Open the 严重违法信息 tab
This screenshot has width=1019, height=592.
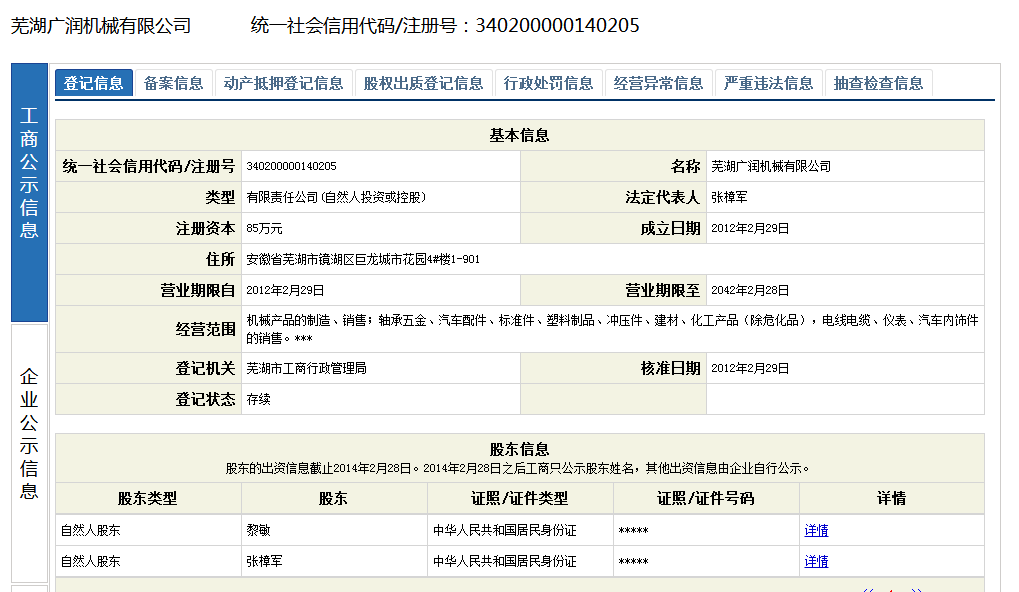[x=768, y=83]
